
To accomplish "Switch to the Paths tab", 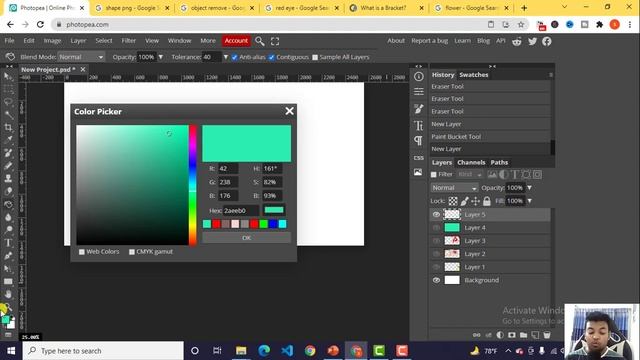I will [x=499, y=162].
